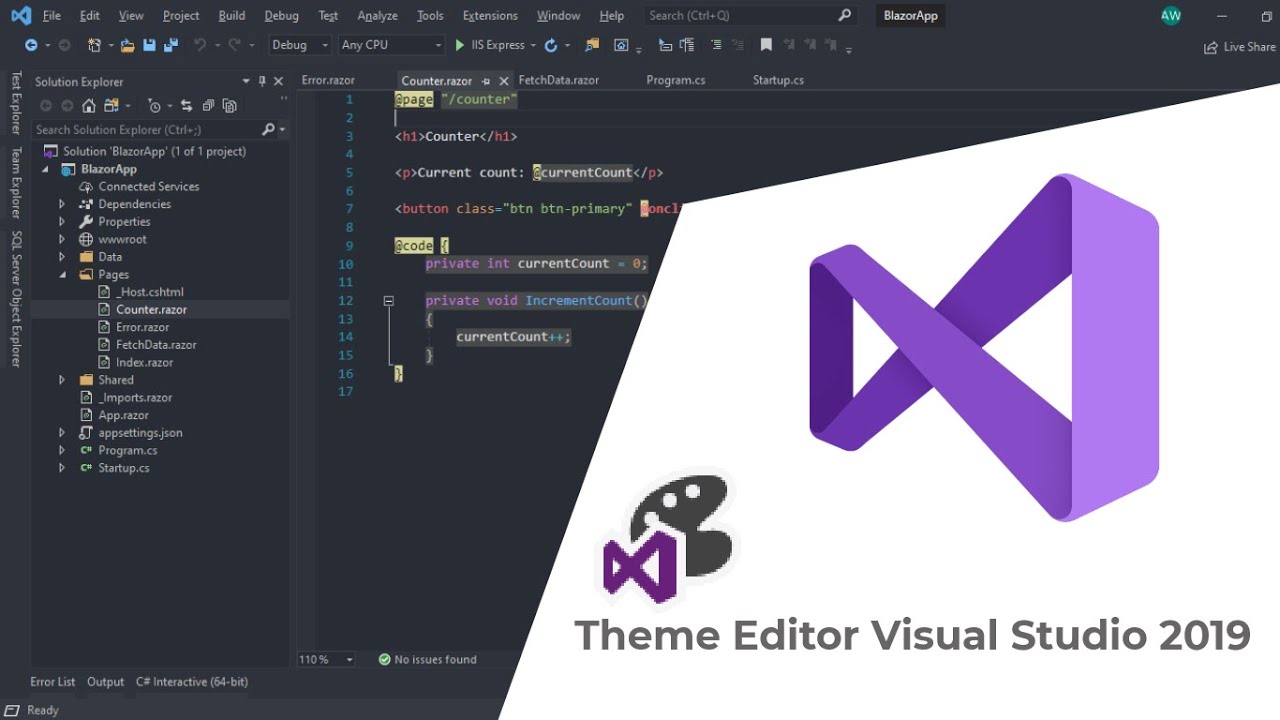
Task: Toggle pin on the Counter.razor tab
Action: click(485, 81)
